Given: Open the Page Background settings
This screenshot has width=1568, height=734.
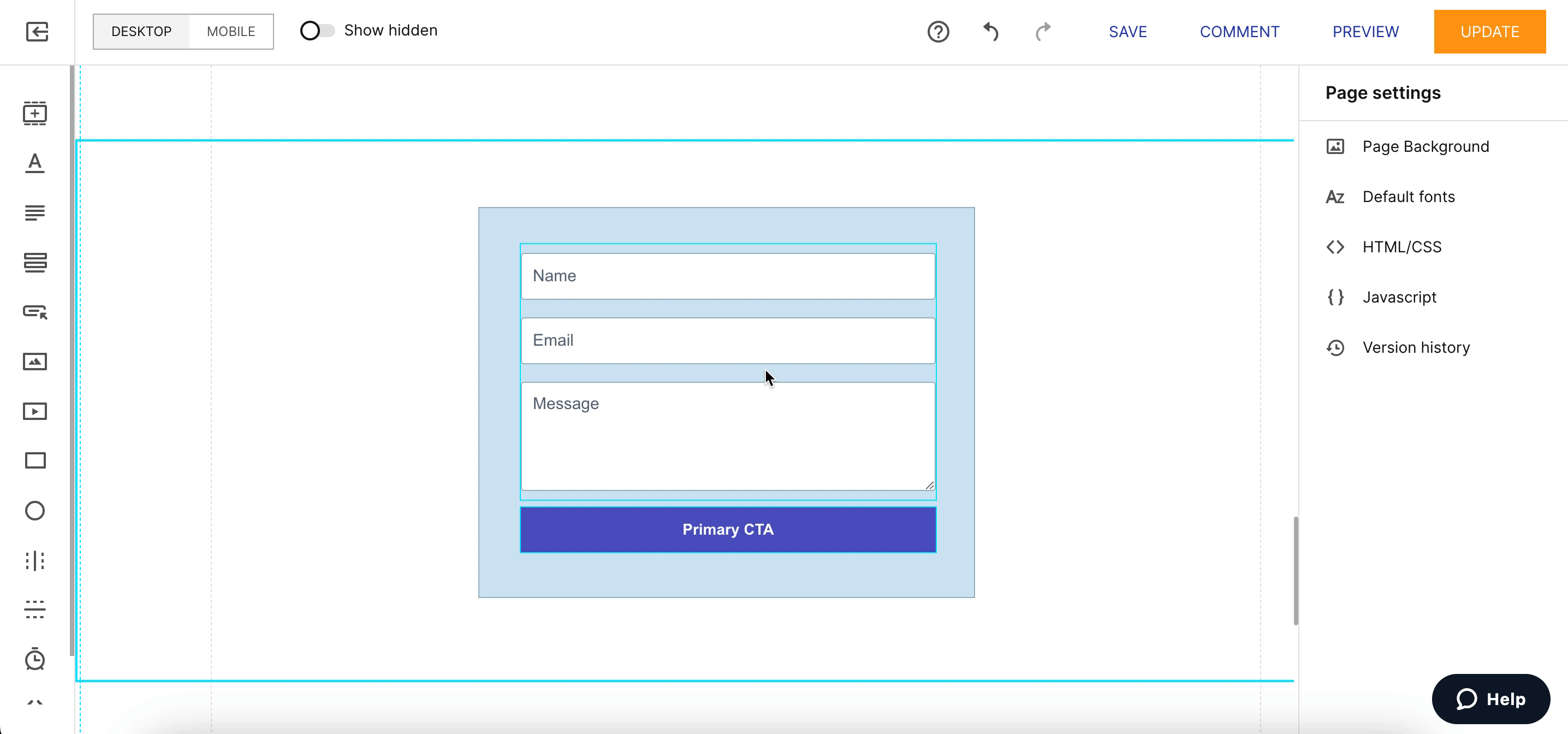Looking at the screenshot, I should pyautogui.click(x=1425, y=147).
